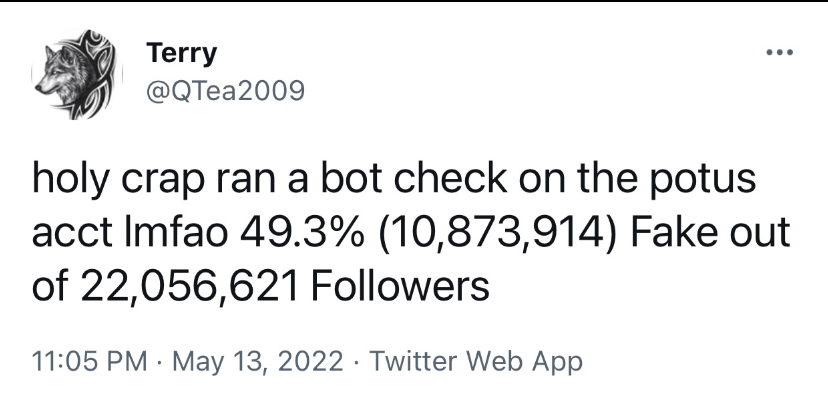The image size is (828, 404).
Task: Click the word "out" ending second line
Action: (757, 233)
